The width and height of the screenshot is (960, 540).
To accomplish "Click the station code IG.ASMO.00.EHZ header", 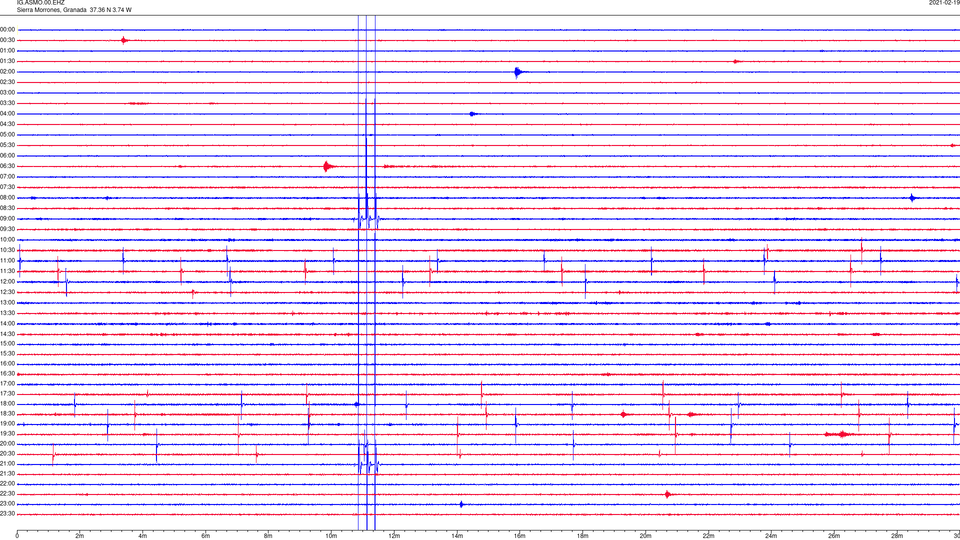I will point(40,3).
